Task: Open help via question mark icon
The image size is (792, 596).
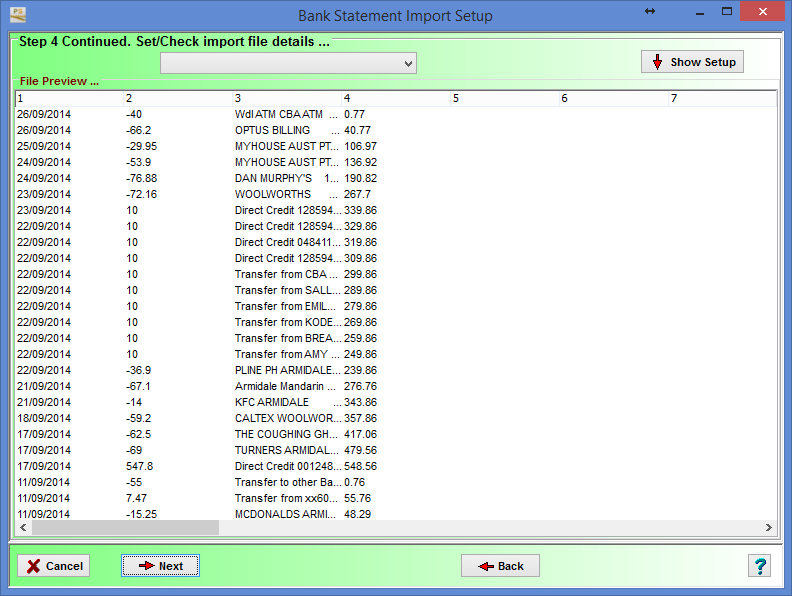Action: [760, 566]
